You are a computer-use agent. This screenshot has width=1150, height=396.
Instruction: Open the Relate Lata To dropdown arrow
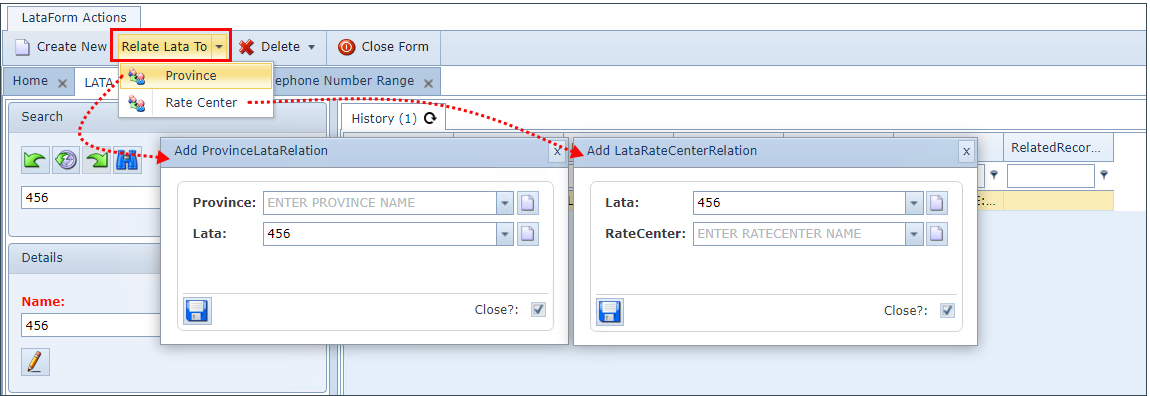(219, 46)
